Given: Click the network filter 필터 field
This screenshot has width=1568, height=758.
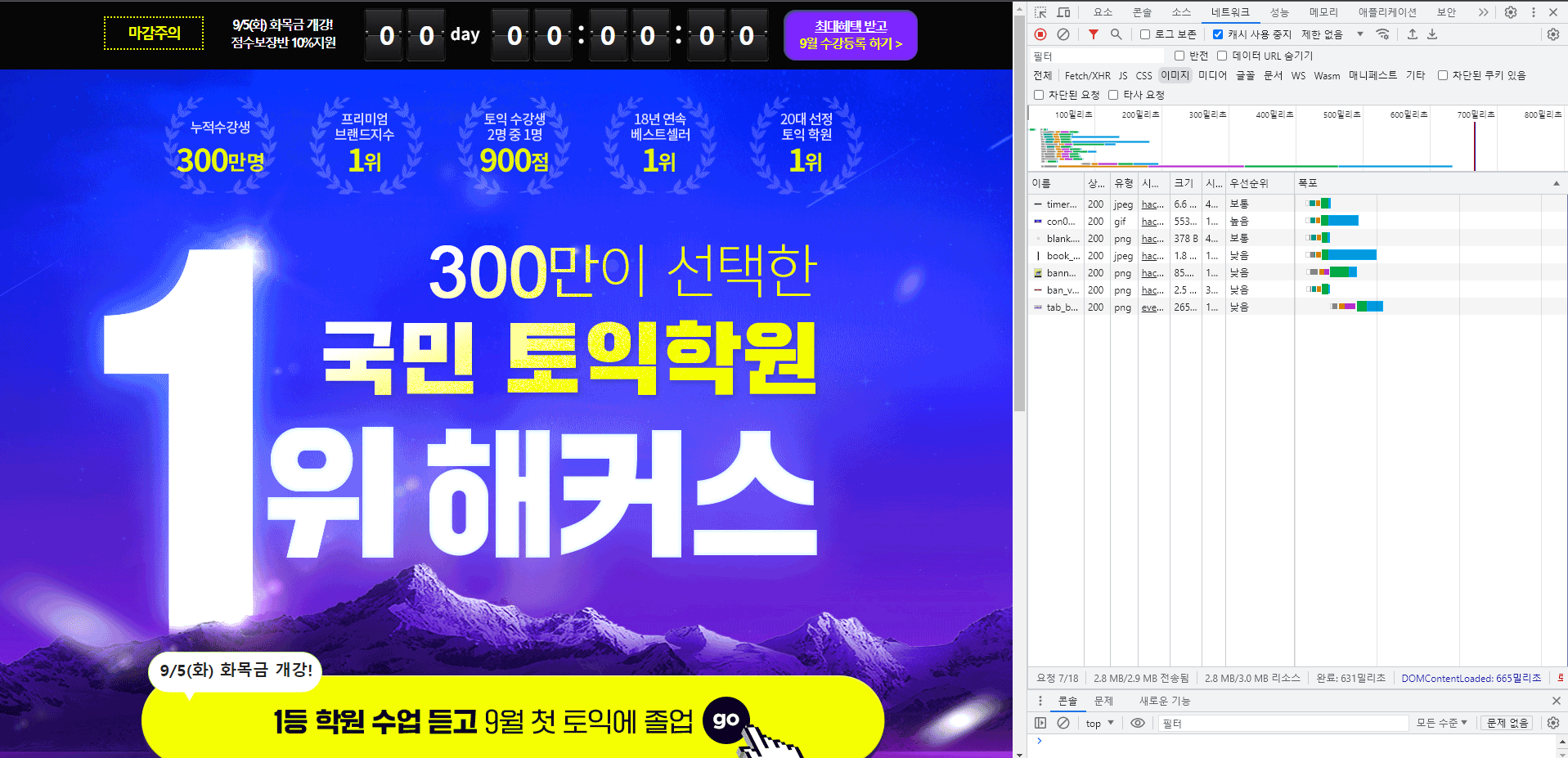Looking at the screenshot, I should [1097, 56].
